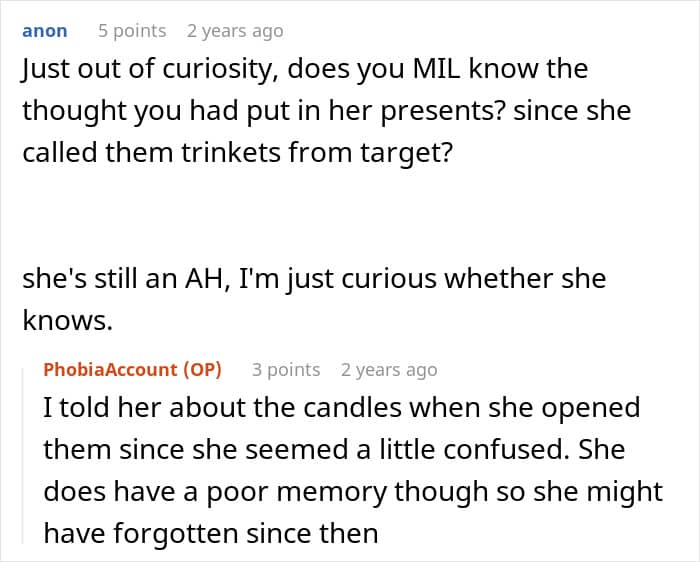
Task: Open the PhobiaAccount user profile
Action: pos(109,370)
